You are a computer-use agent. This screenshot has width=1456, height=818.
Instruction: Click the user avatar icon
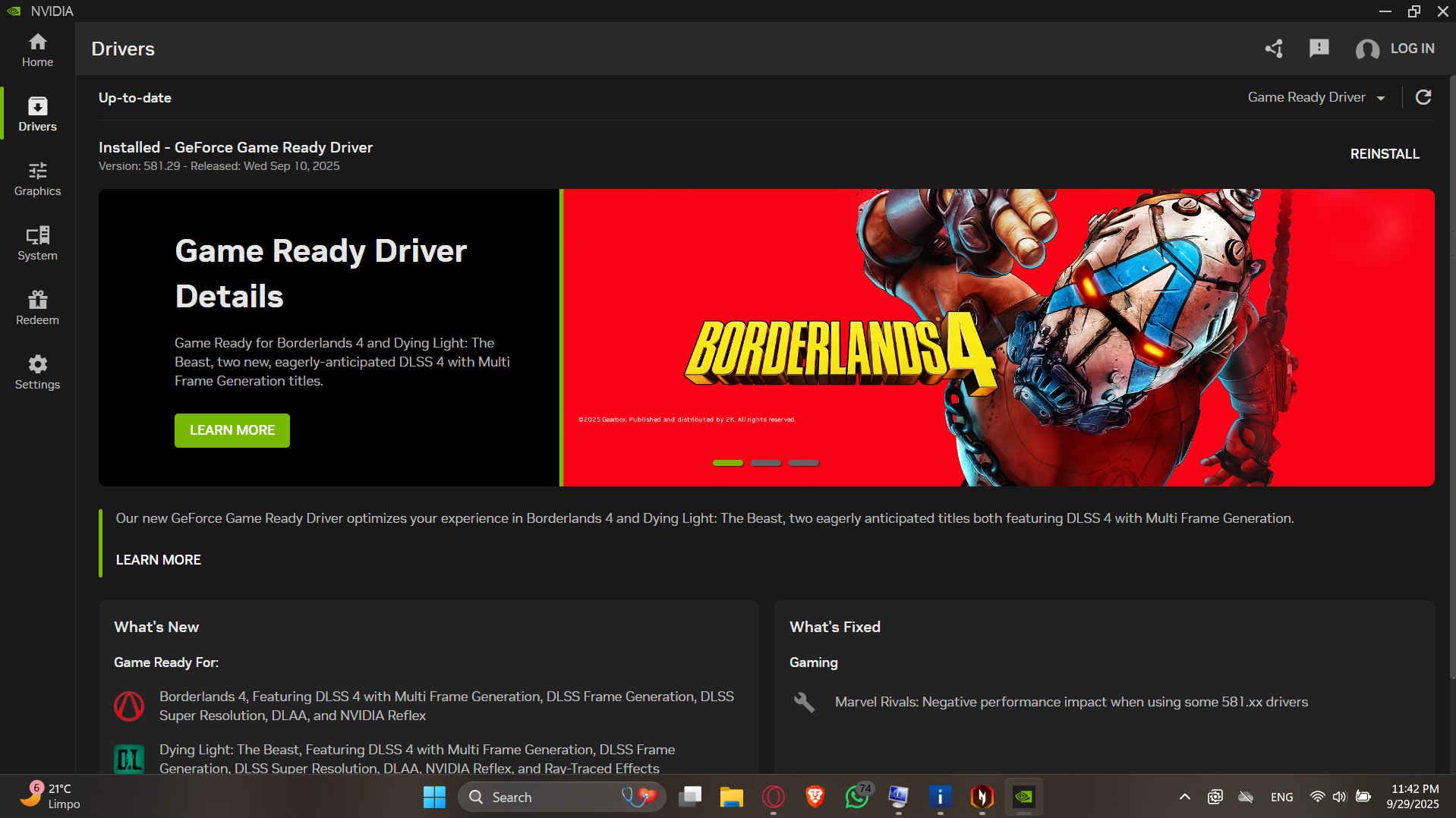1367,49
